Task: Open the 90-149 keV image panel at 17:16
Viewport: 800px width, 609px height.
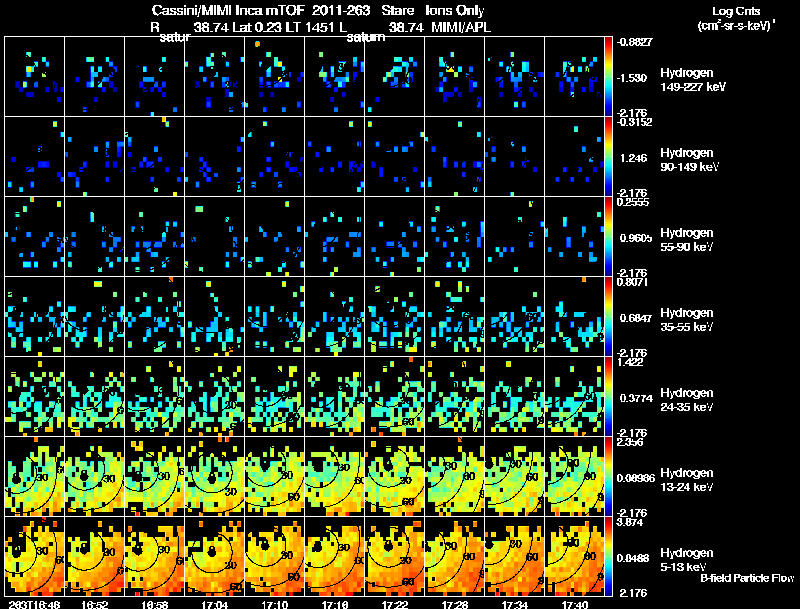Action: [335, 156]
